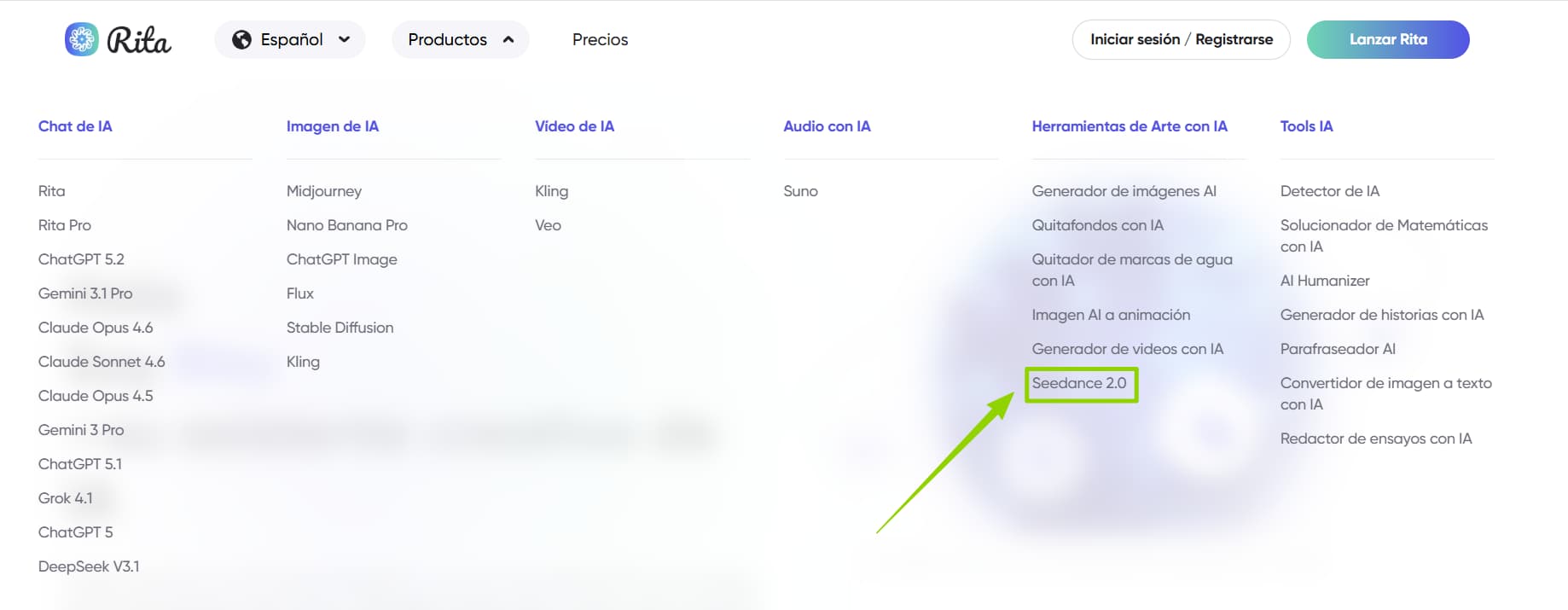Select Herramientas de Arte con IA heading
This screenshot has width=1568, height=610.
coord(1130,126)
